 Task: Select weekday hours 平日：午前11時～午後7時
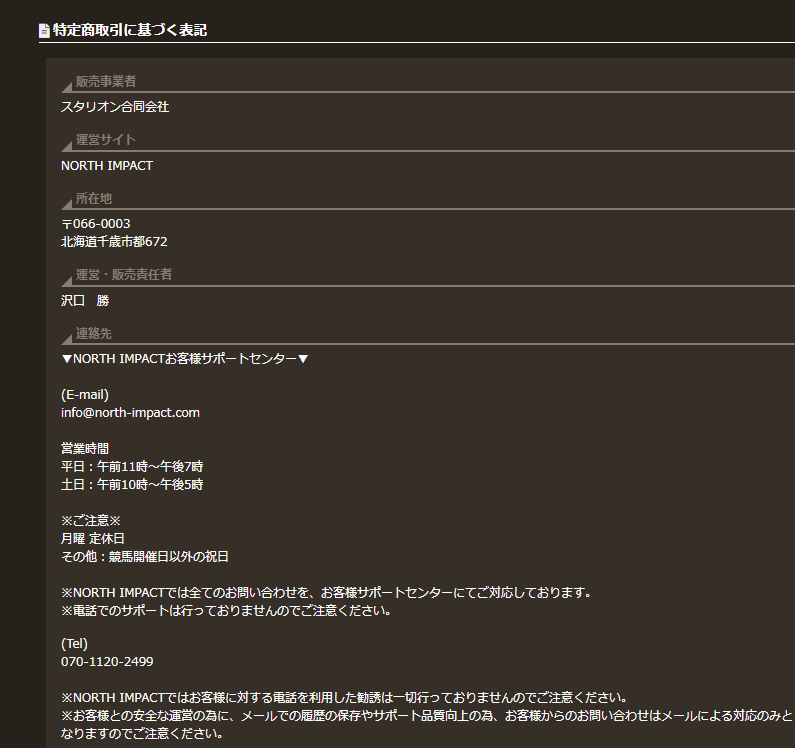[132, 467]
